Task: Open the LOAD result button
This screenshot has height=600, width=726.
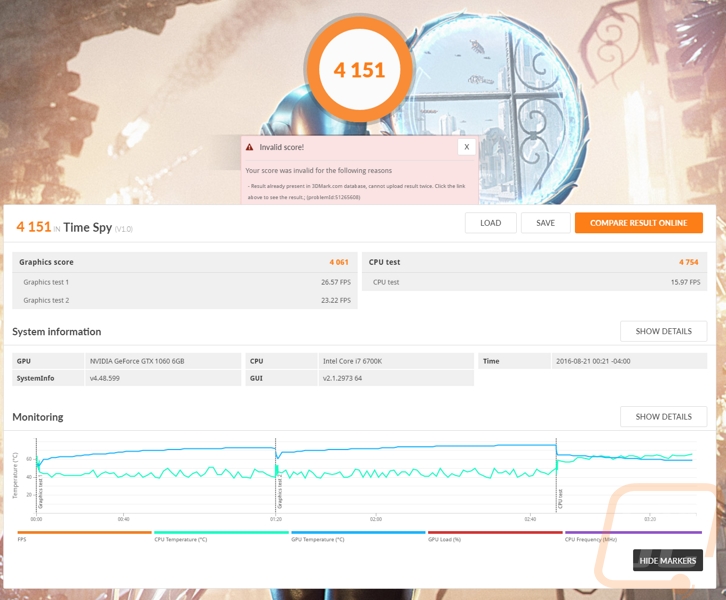Action: [x=490, y=223]
